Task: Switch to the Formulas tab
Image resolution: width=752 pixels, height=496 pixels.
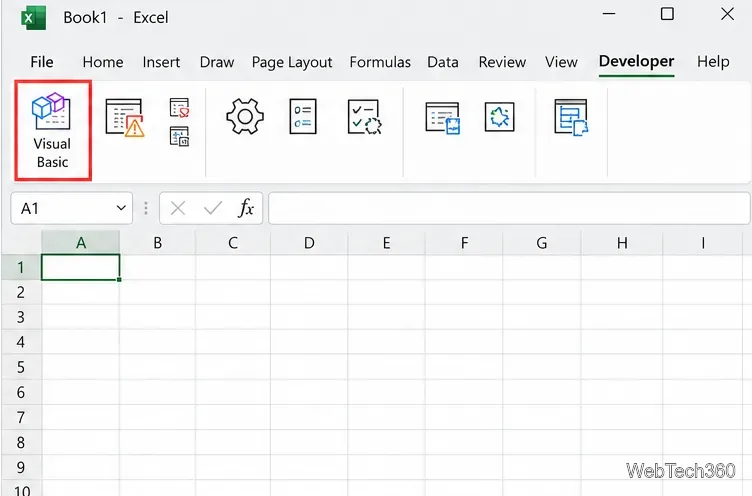Action: point(380,62)
